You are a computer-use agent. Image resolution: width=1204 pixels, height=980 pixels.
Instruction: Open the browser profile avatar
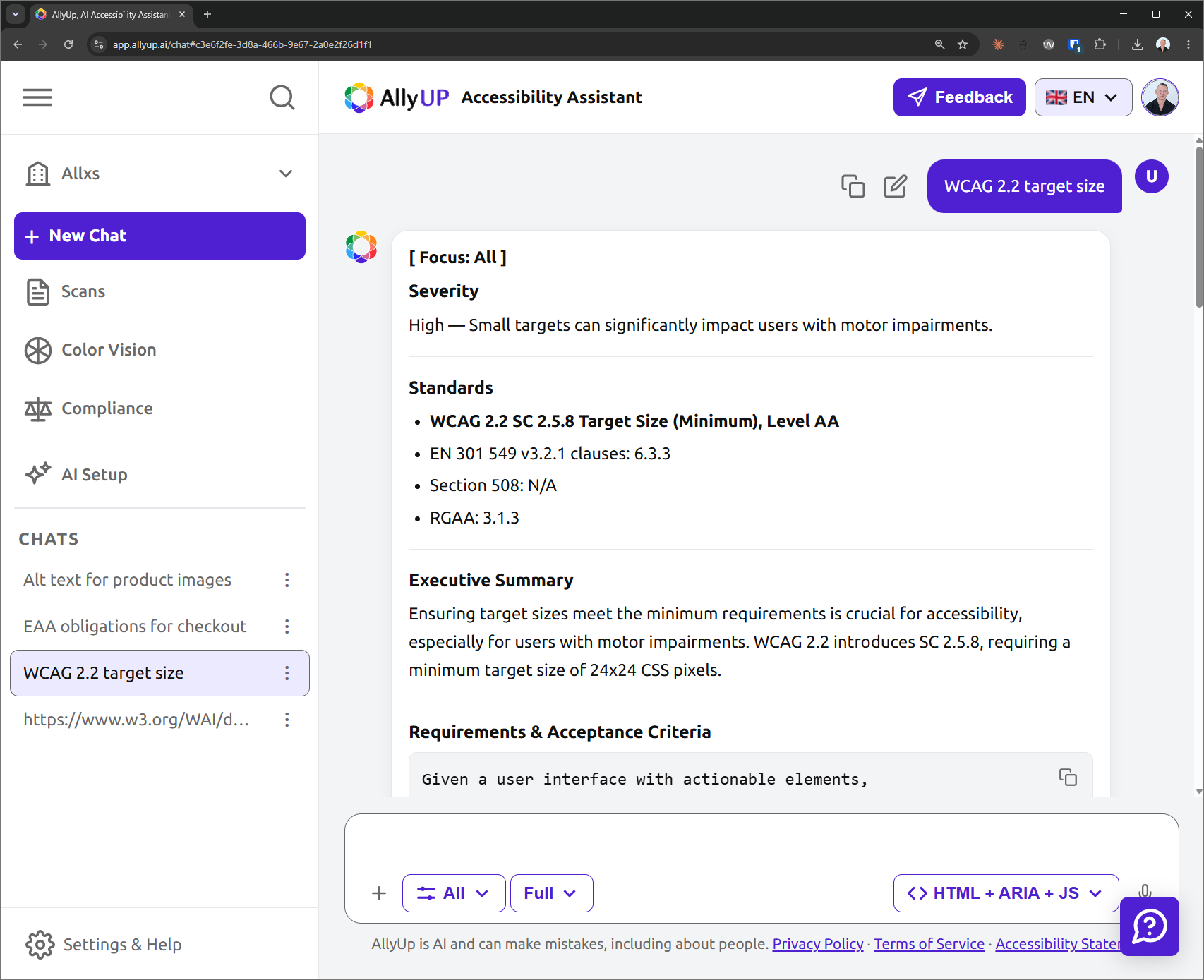1163,44
